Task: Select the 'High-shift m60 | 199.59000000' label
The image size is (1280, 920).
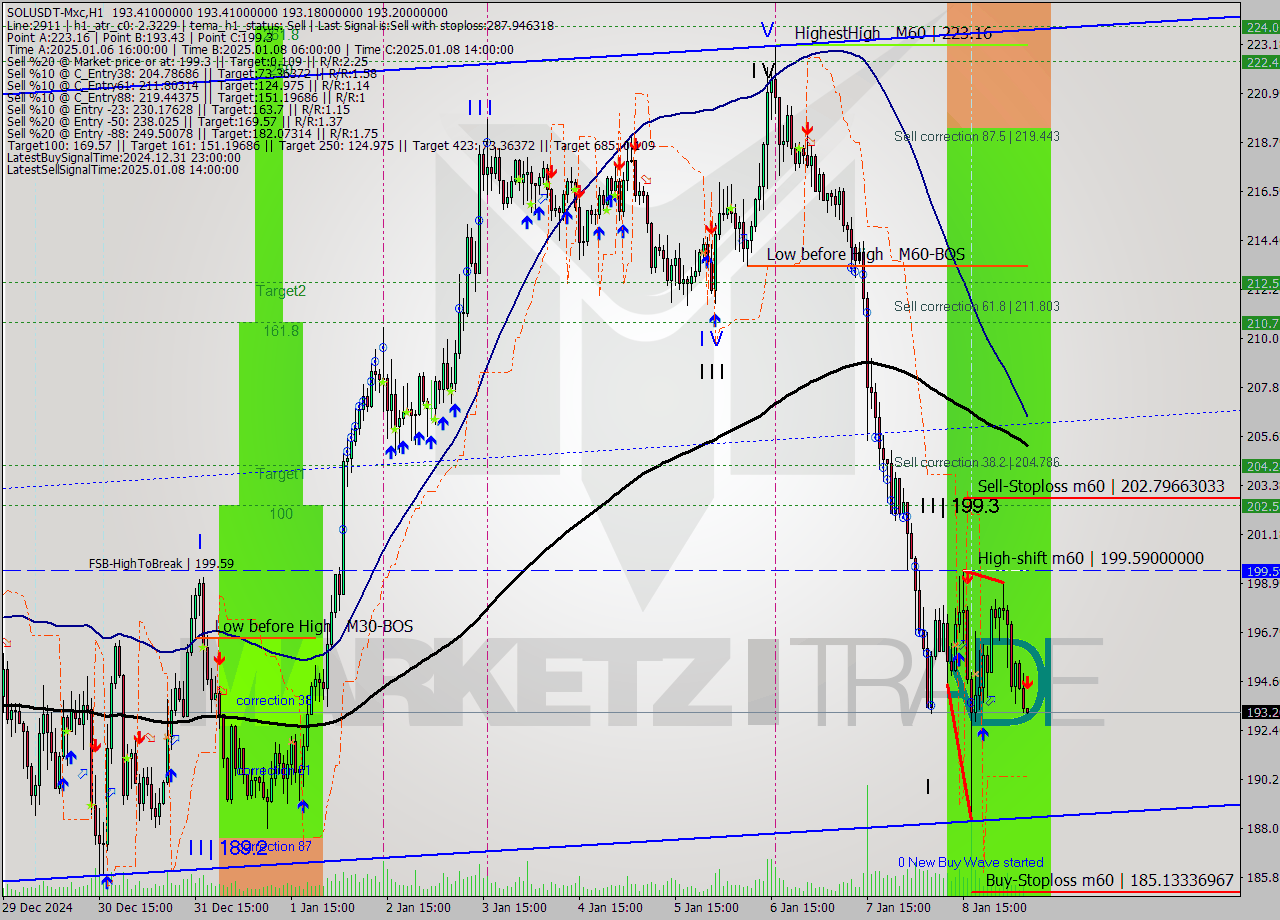Action: 1091,558
